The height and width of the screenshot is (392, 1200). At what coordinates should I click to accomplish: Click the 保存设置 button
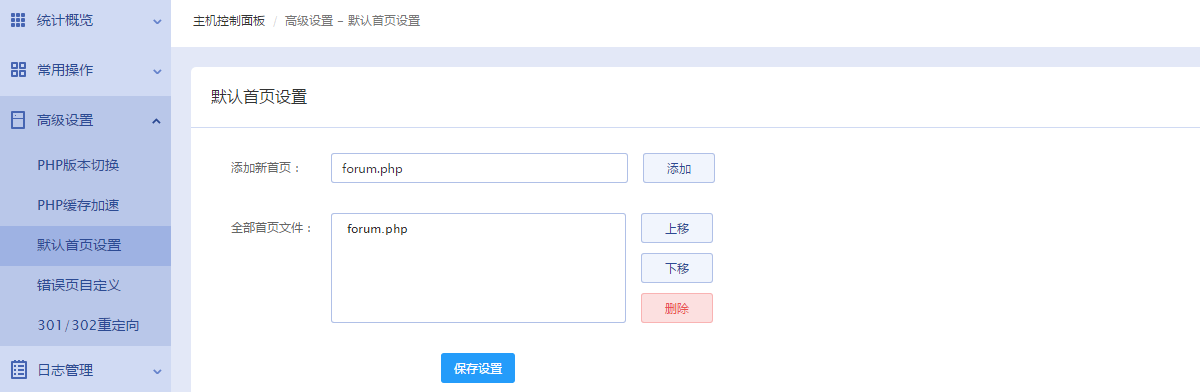tap(478, 368)
